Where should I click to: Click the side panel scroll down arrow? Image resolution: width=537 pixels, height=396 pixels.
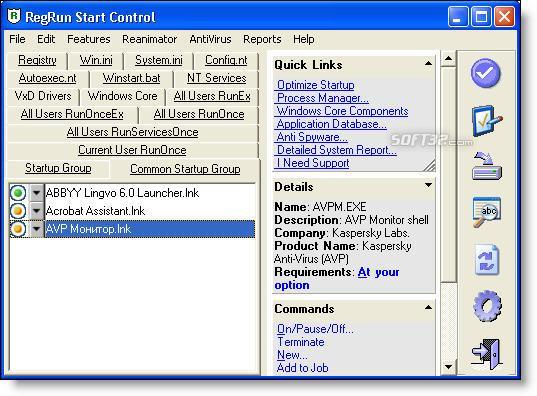[448, 367]
